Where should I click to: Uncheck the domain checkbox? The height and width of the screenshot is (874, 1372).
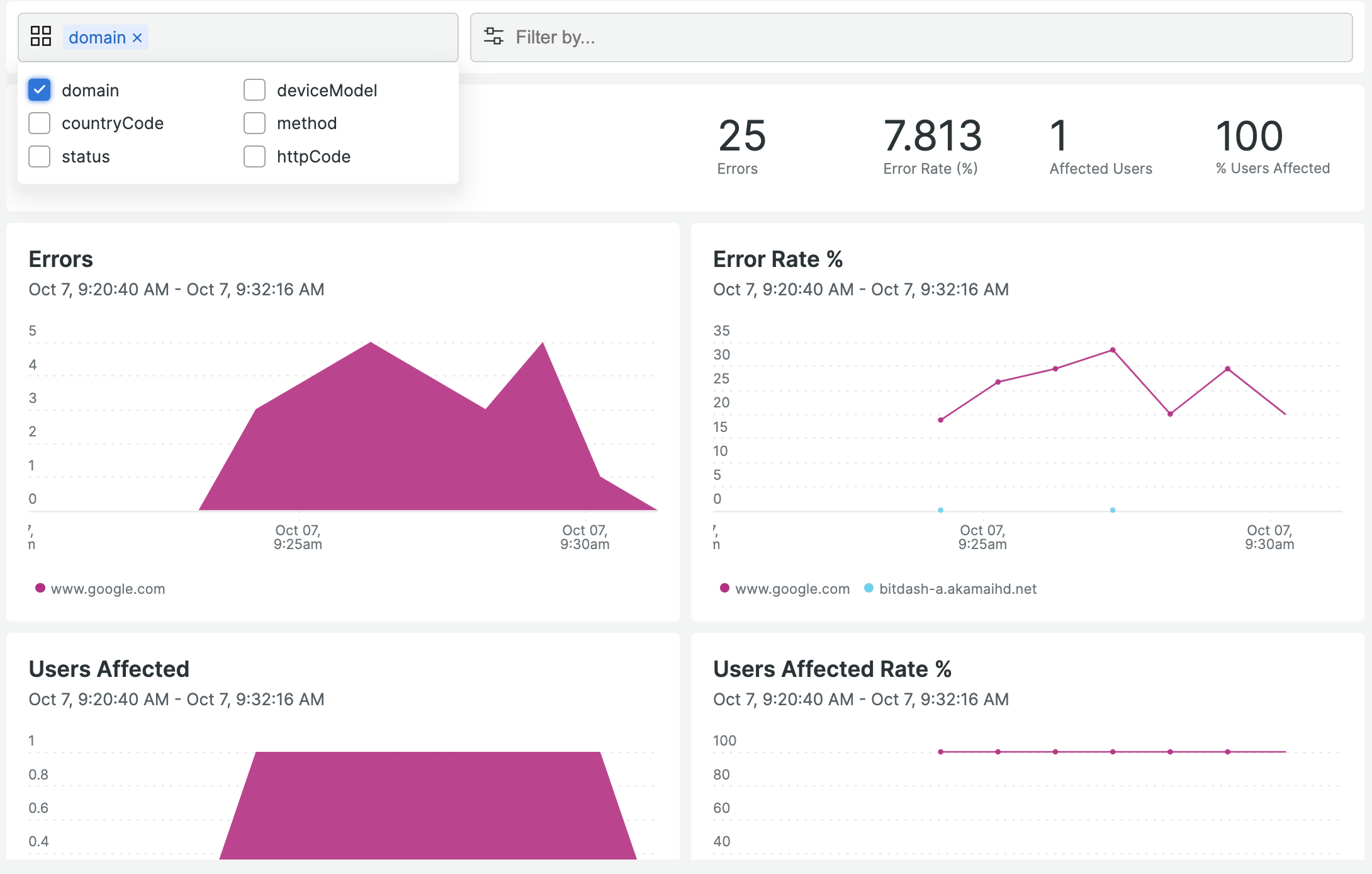tap(39, 90)
